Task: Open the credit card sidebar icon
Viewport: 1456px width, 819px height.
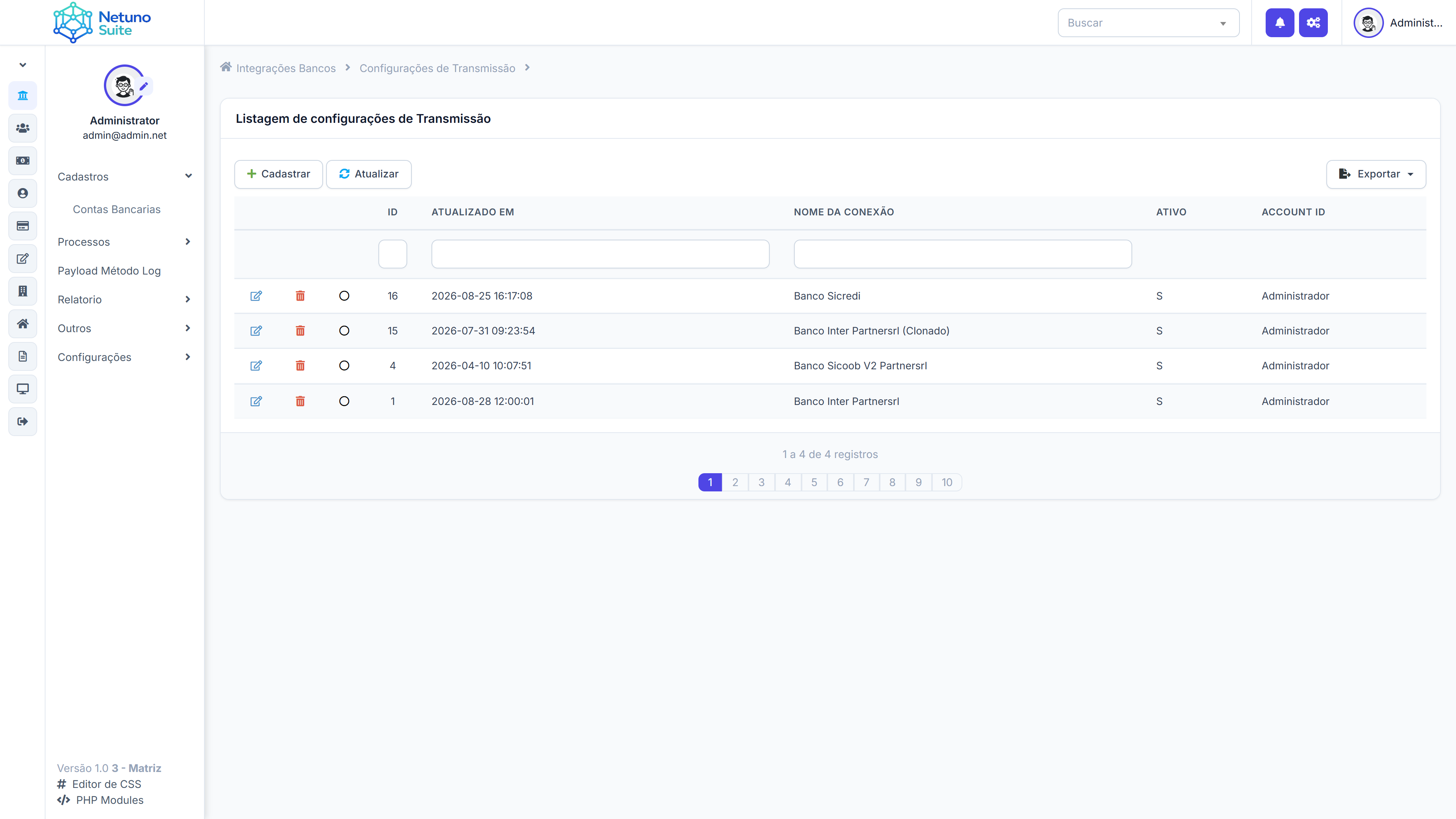Action: (x=23, y=226)
